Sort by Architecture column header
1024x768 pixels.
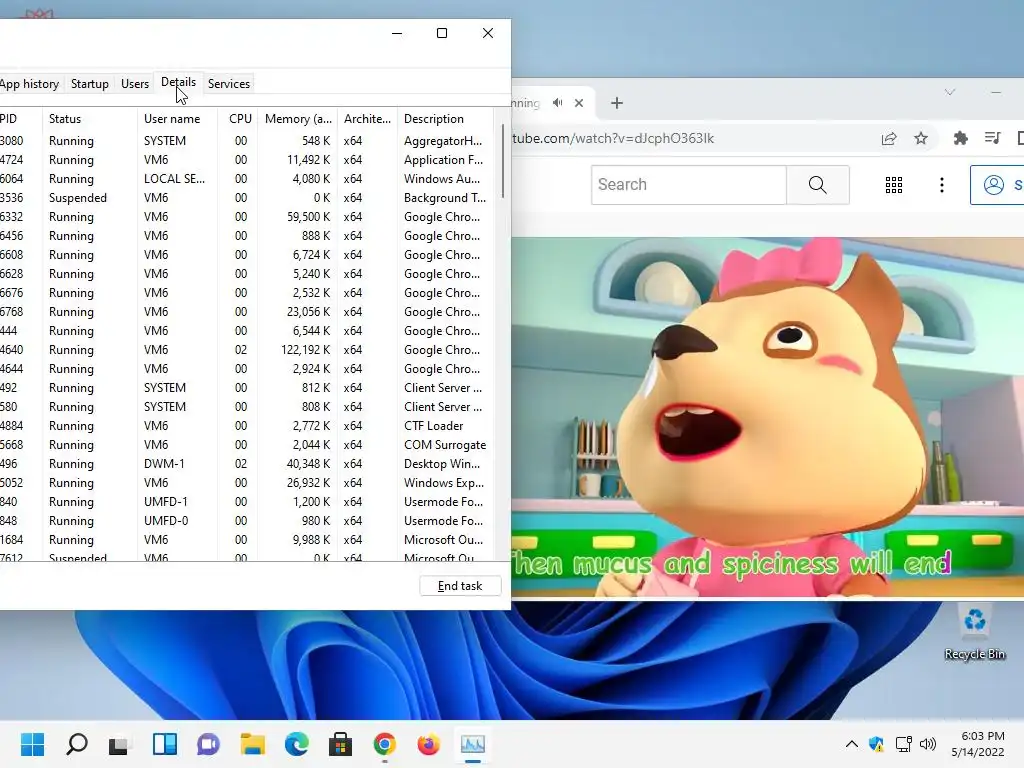367,119
